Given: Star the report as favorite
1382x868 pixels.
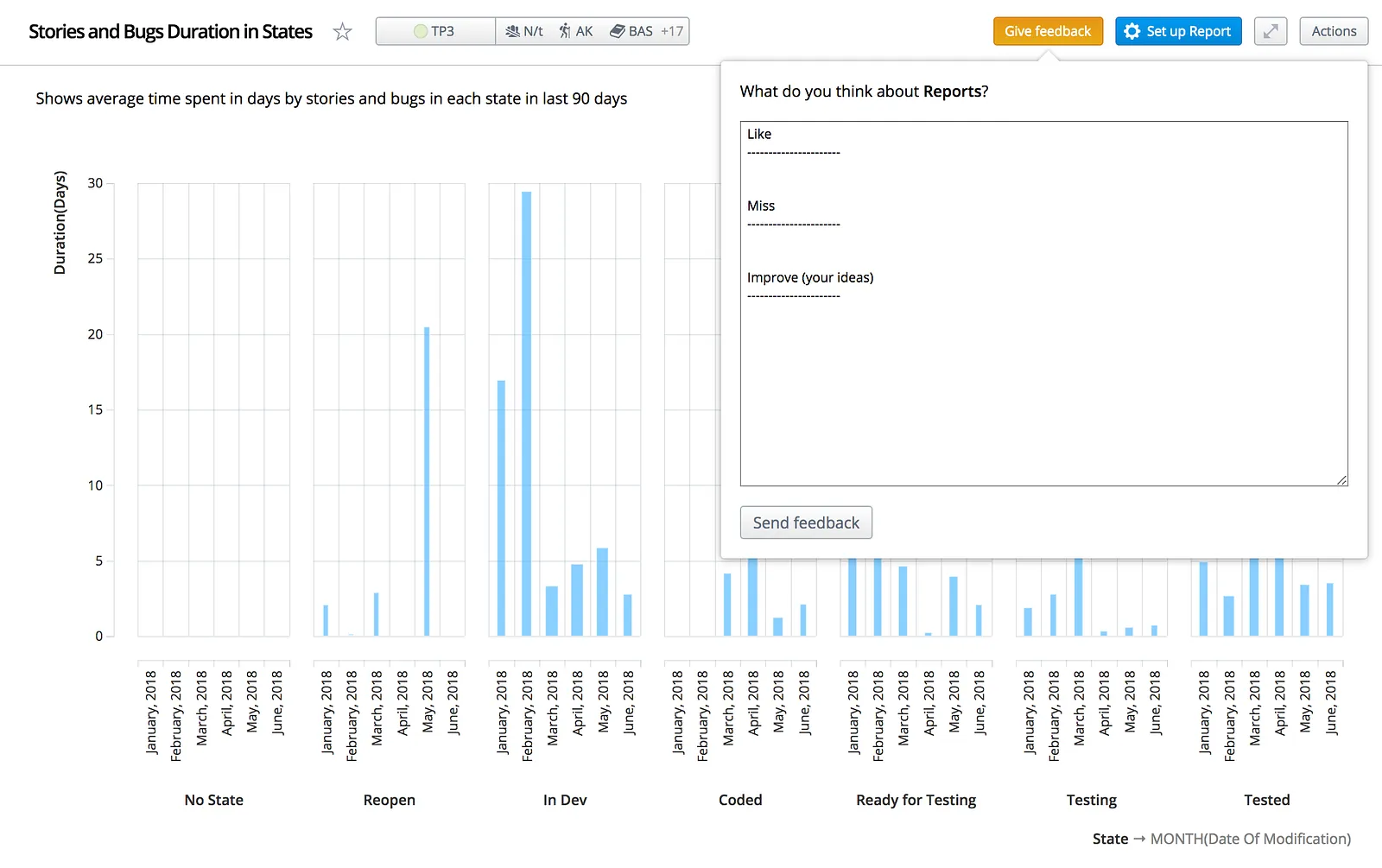Looking at the screenshot, I should point(343,32).
